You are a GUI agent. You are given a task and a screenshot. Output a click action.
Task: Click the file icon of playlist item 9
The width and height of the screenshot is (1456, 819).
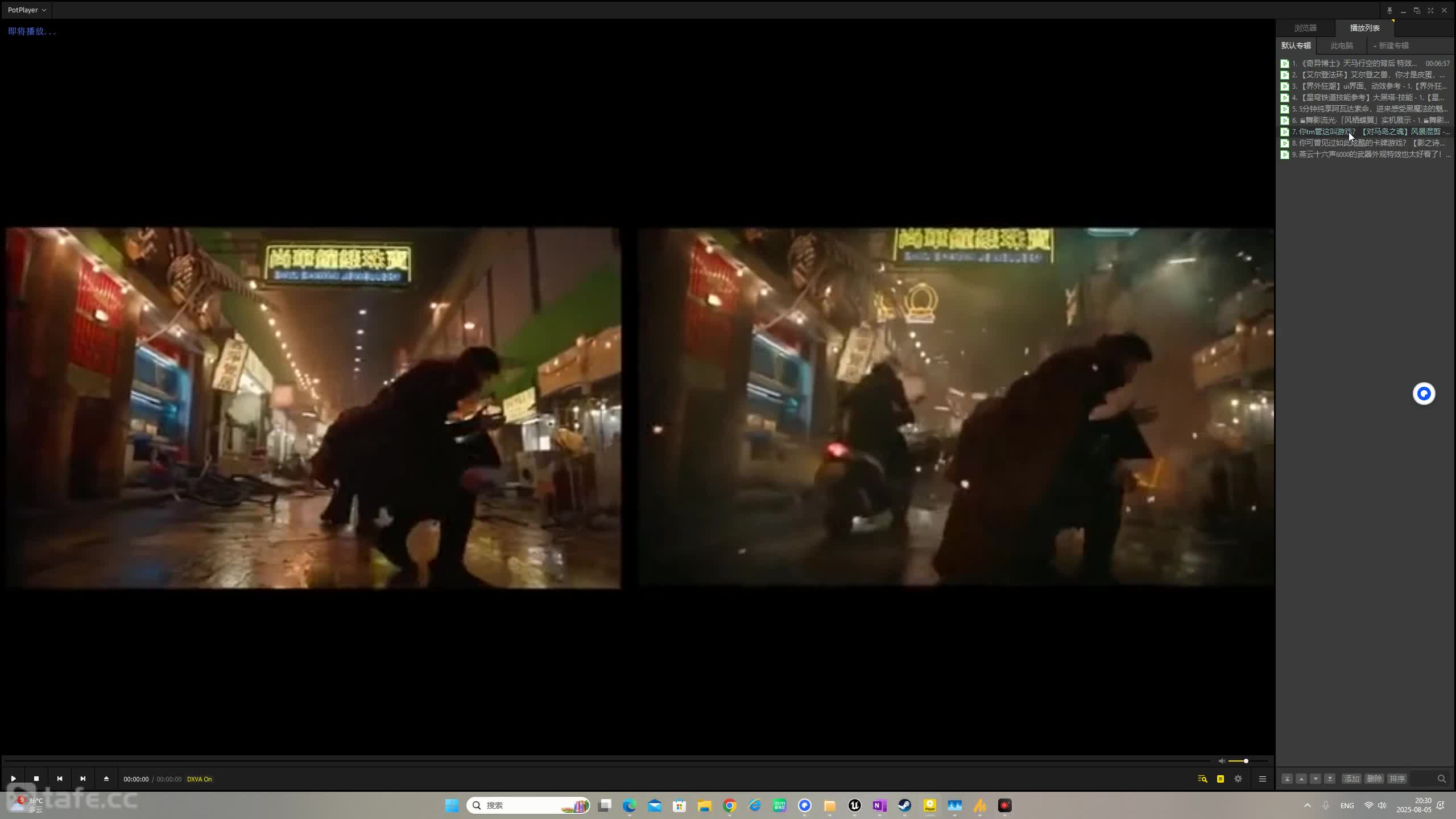[x=1285, y=155]
